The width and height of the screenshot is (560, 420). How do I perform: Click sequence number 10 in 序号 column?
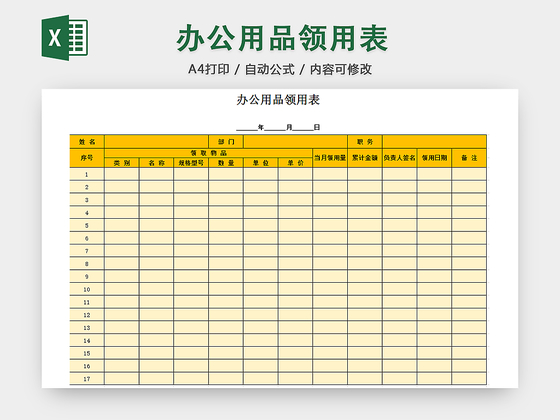tap(87, 290)
